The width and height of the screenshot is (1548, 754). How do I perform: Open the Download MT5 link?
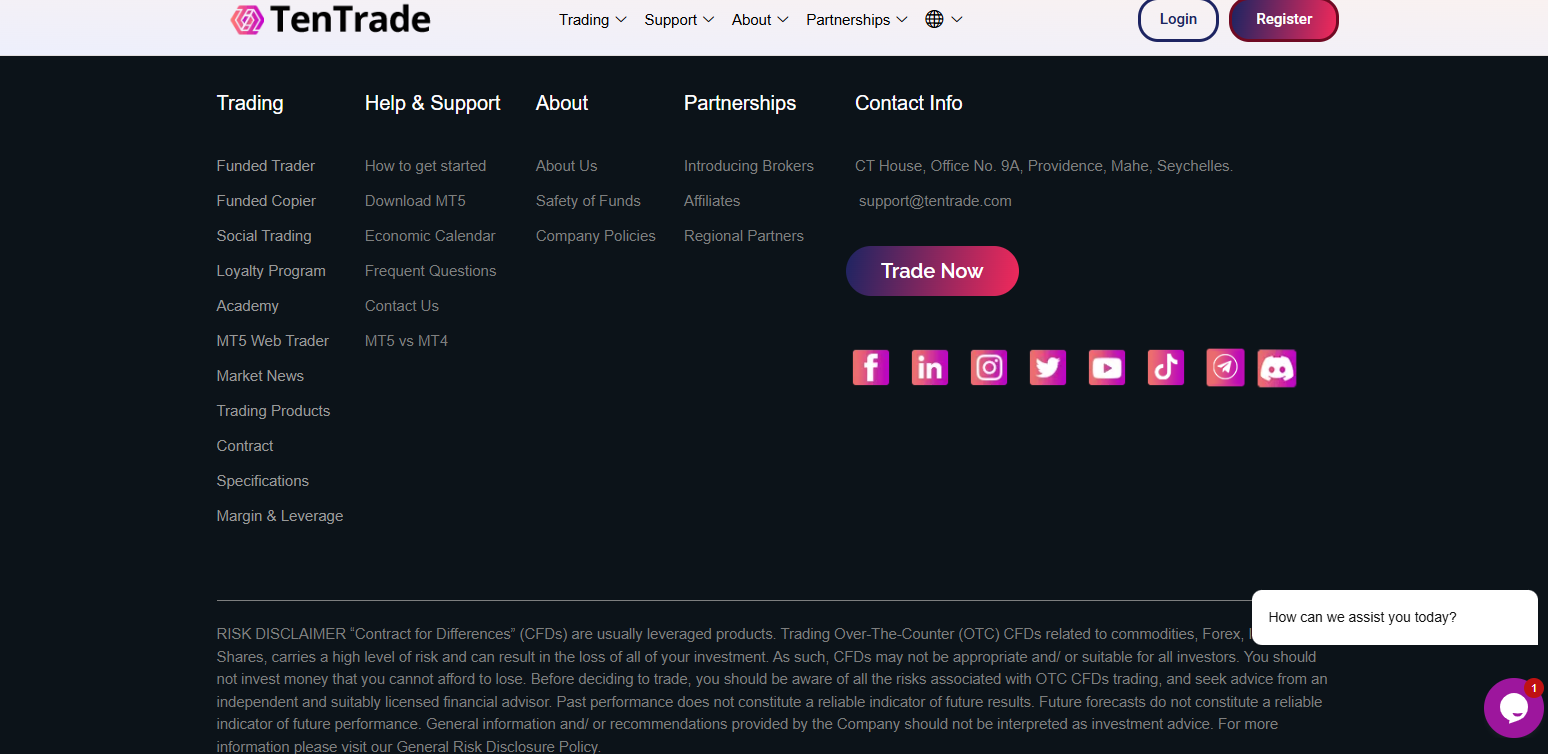pos(415,201)
